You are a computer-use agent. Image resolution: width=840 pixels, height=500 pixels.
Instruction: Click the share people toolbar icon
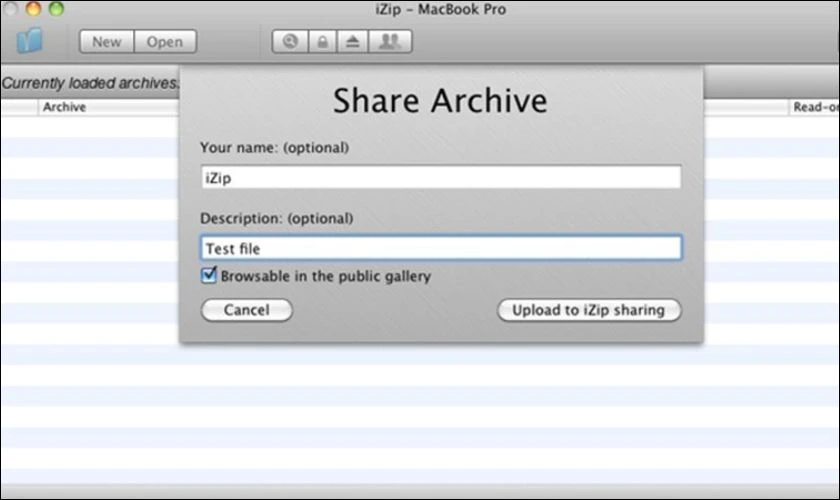coord(390,41)
